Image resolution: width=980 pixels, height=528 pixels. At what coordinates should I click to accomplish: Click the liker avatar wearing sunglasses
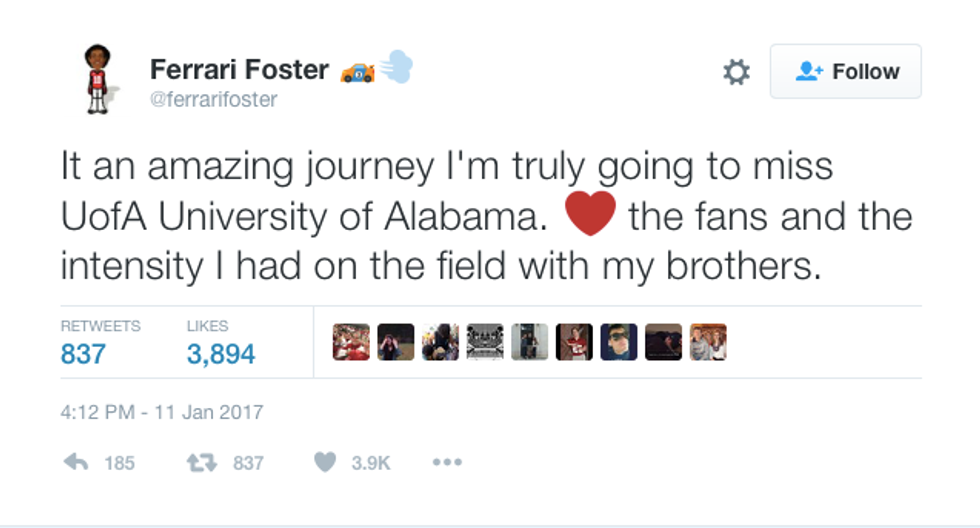coord(619,342)
